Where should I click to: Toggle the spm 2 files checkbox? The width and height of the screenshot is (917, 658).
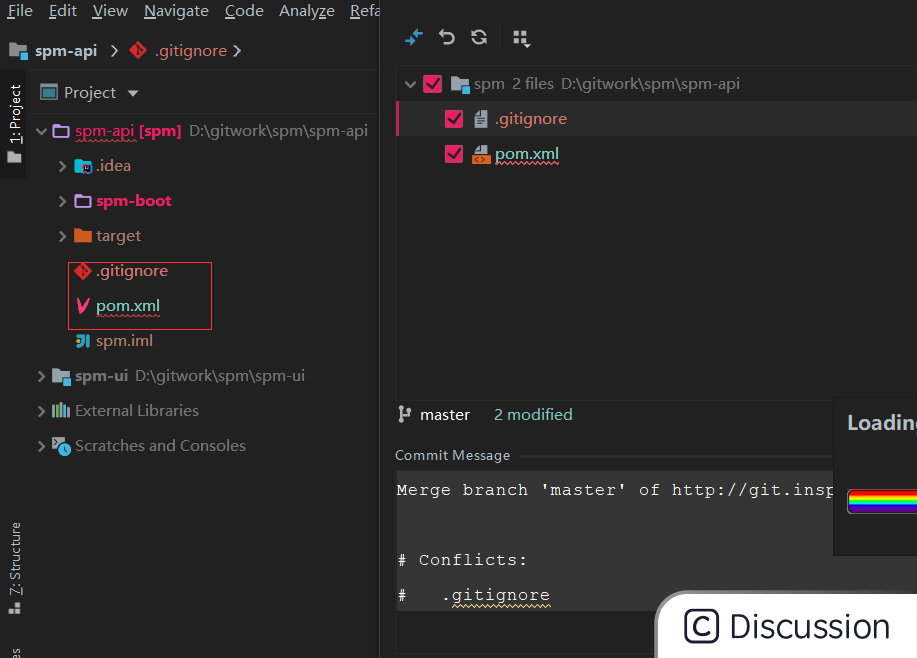point(433,84)
